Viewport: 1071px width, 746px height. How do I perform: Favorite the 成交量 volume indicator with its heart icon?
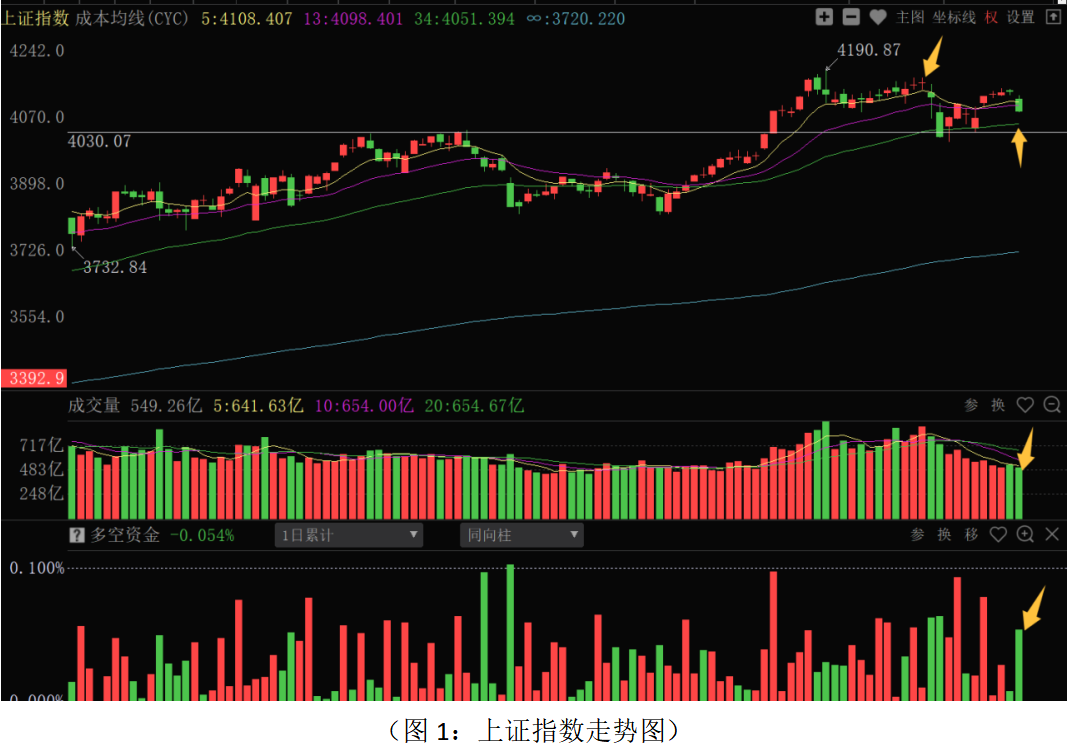click(x=1025, y=405)
